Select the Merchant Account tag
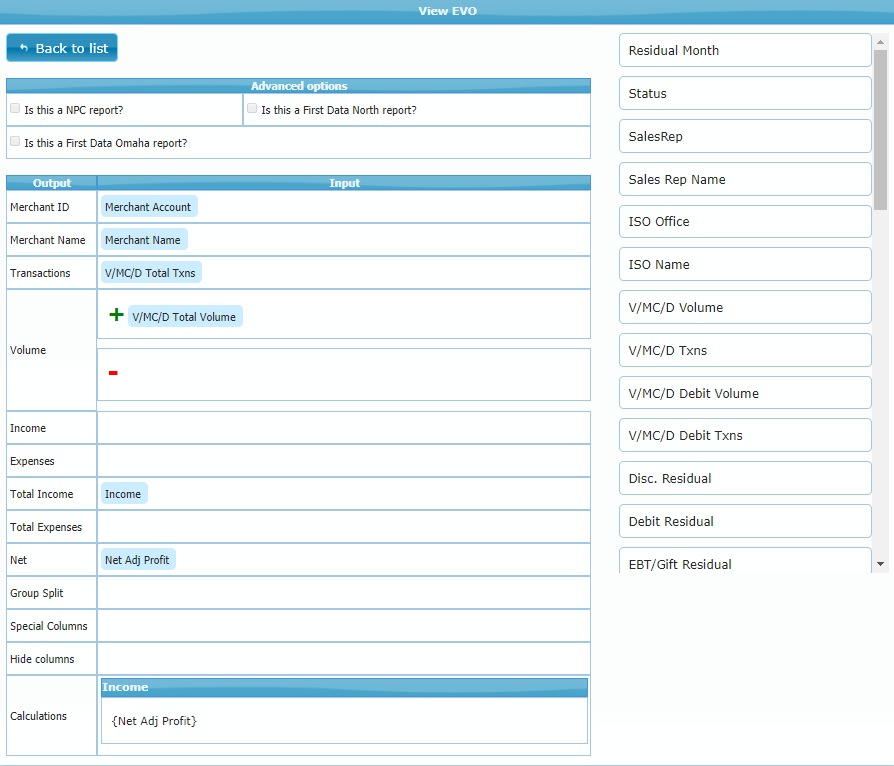Screen dimensions: 894x766 click(148, 207)
